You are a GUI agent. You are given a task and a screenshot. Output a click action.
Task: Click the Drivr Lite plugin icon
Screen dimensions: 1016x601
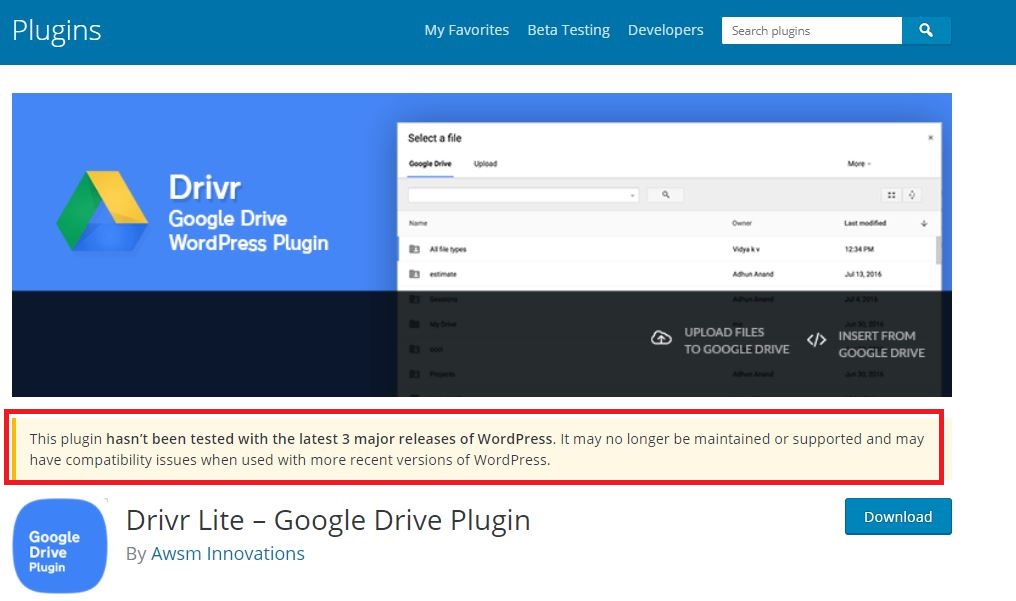pos(60,545)
